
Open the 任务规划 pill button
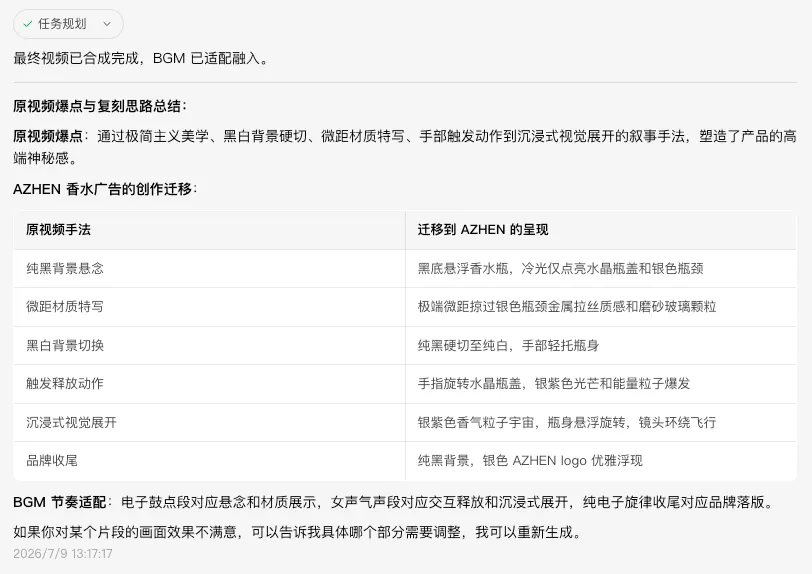tap(68, 24)
